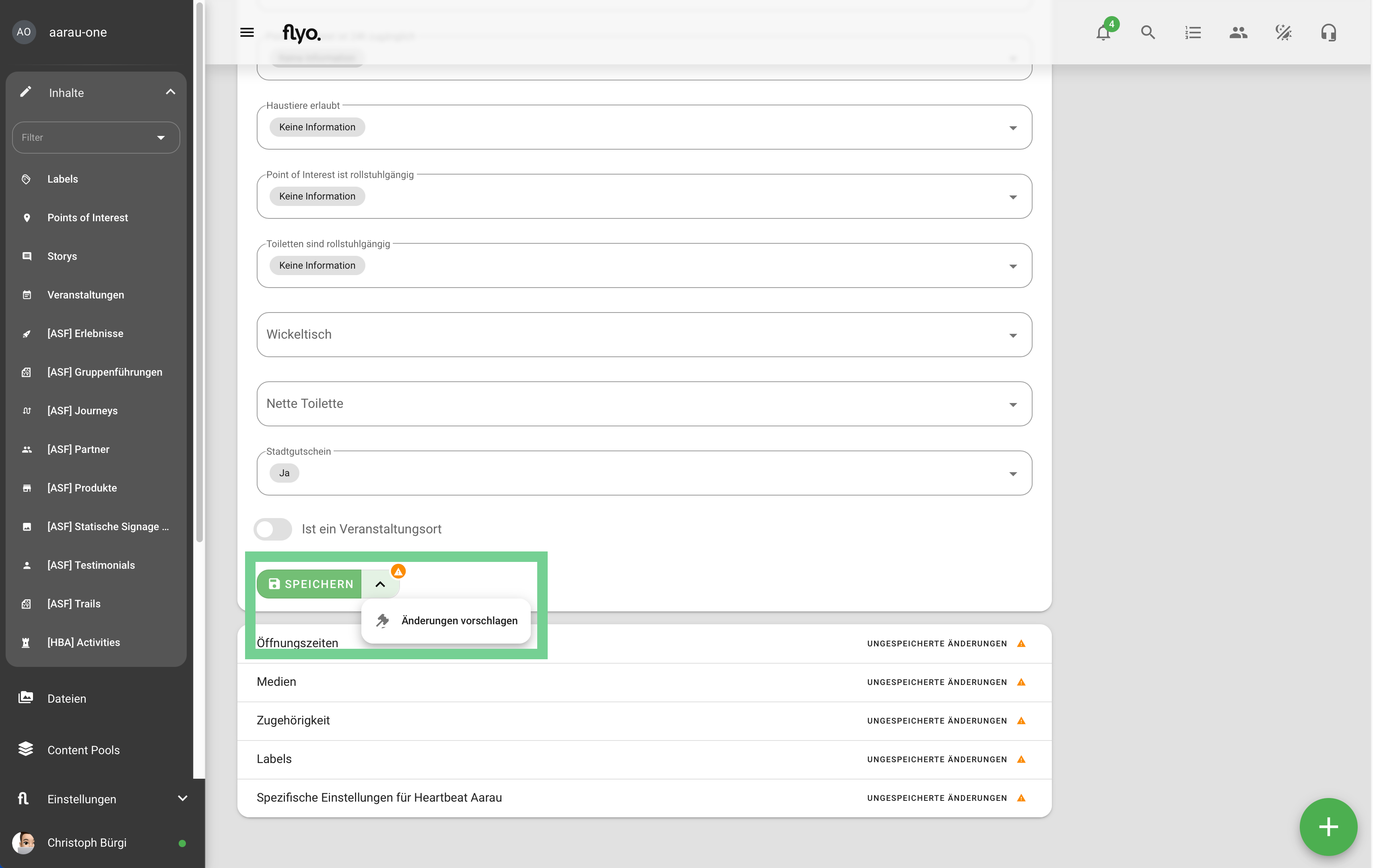Viewport: 1373px width, 868px height.
Task: Open the headset support icon
Action: [x=1328, y=33]
